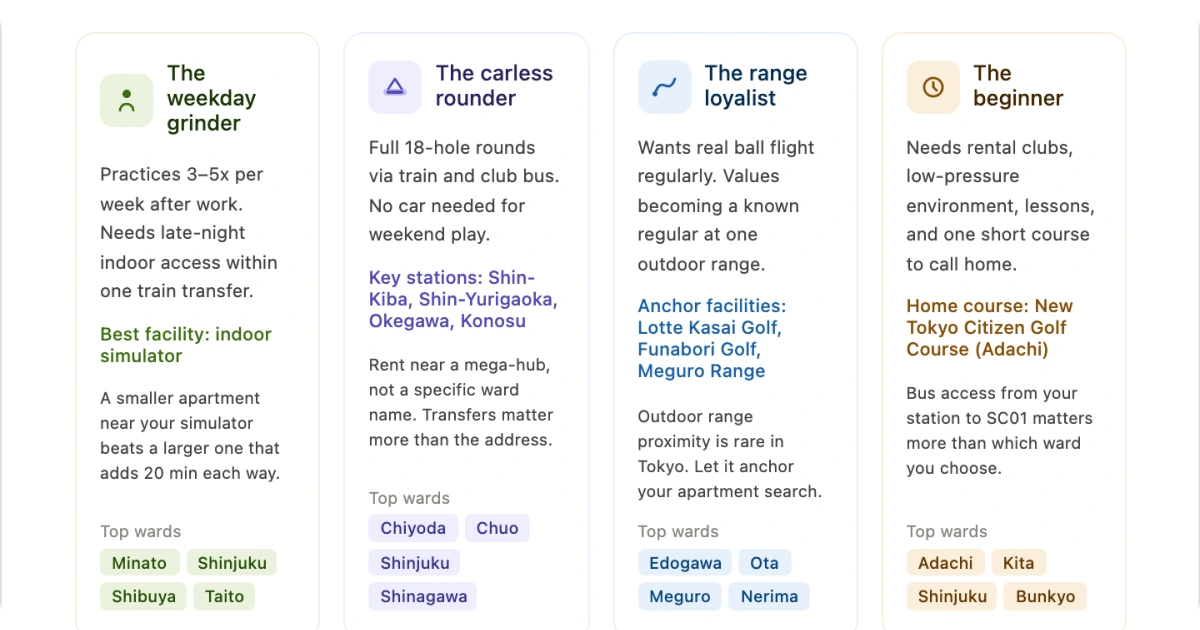Click the Nerima ward chip
The image size is (1200, 630).
769,596
